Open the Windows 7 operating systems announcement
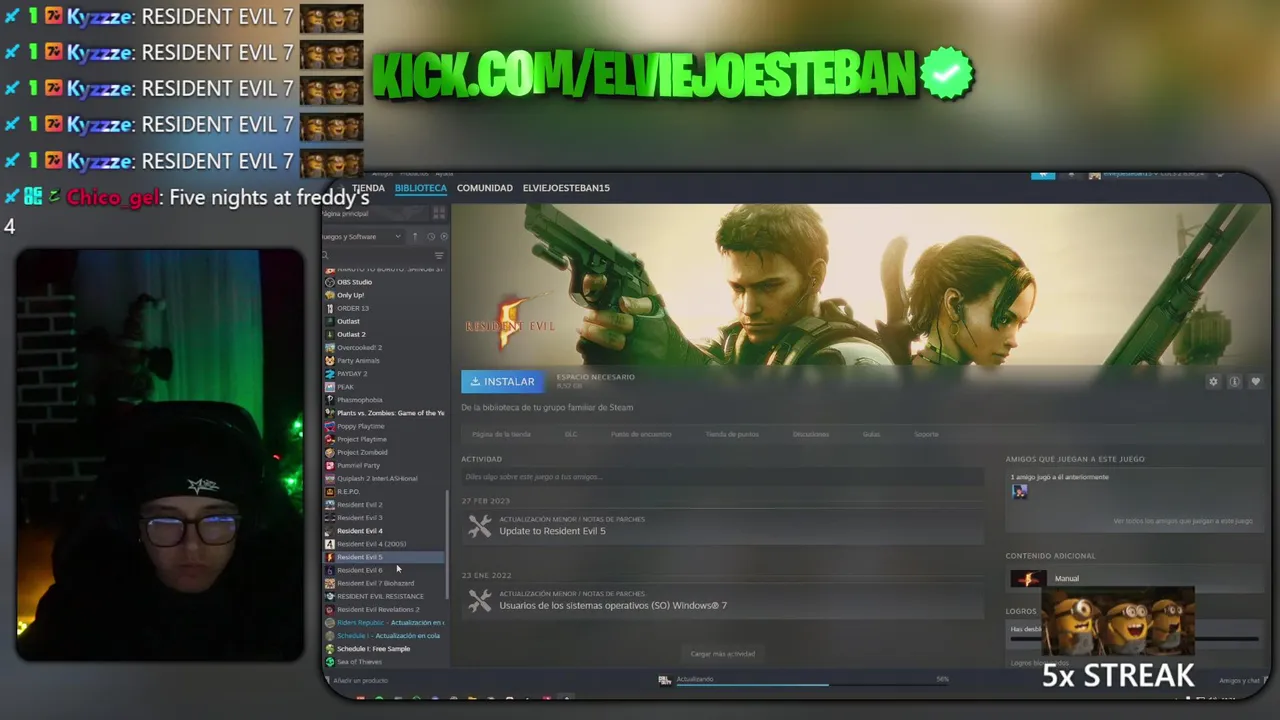The image size is (1280, 720). pos(613,605)
